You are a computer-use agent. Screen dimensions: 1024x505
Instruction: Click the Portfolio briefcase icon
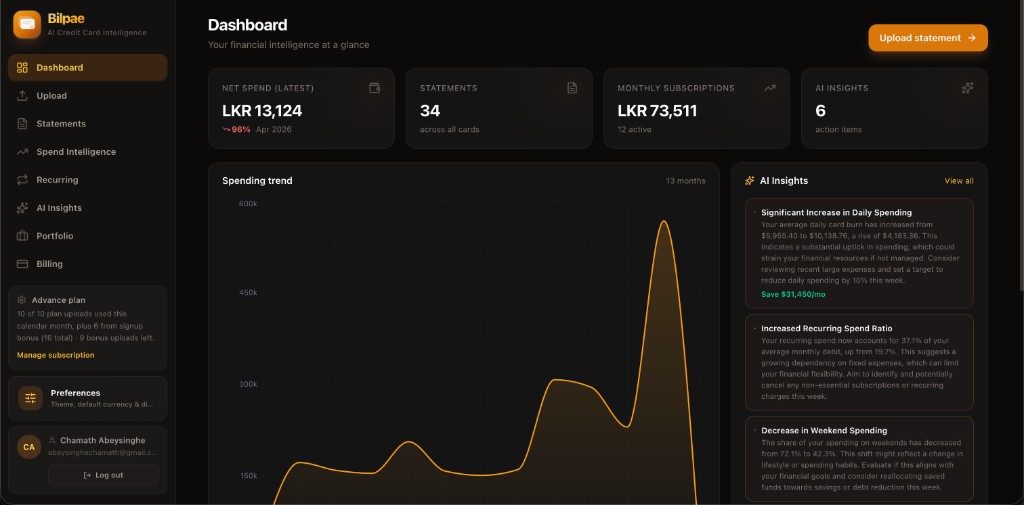(x=22, y=236)
